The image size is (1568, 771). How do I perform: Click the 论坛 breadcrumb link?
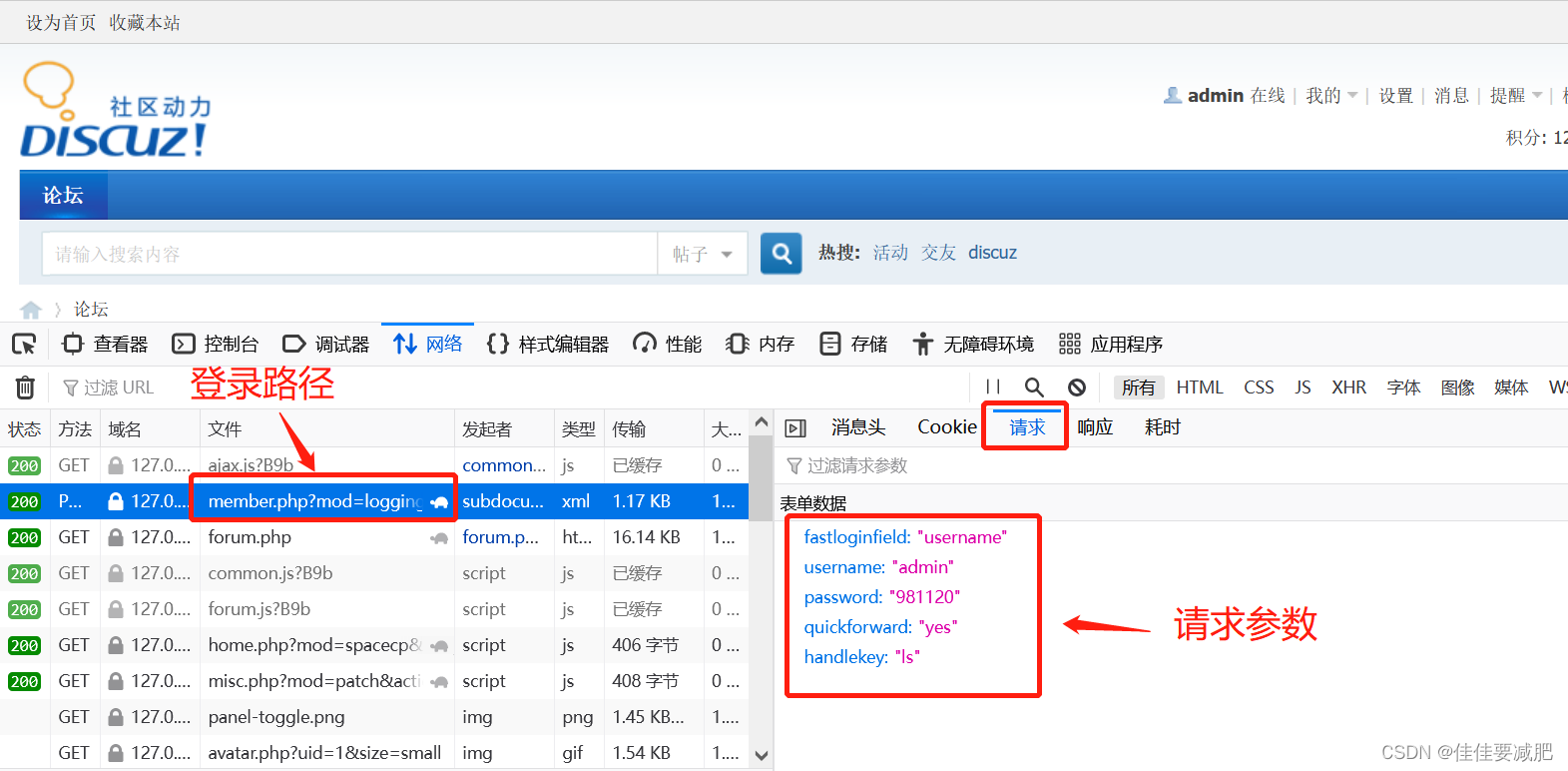click(91, 310)
